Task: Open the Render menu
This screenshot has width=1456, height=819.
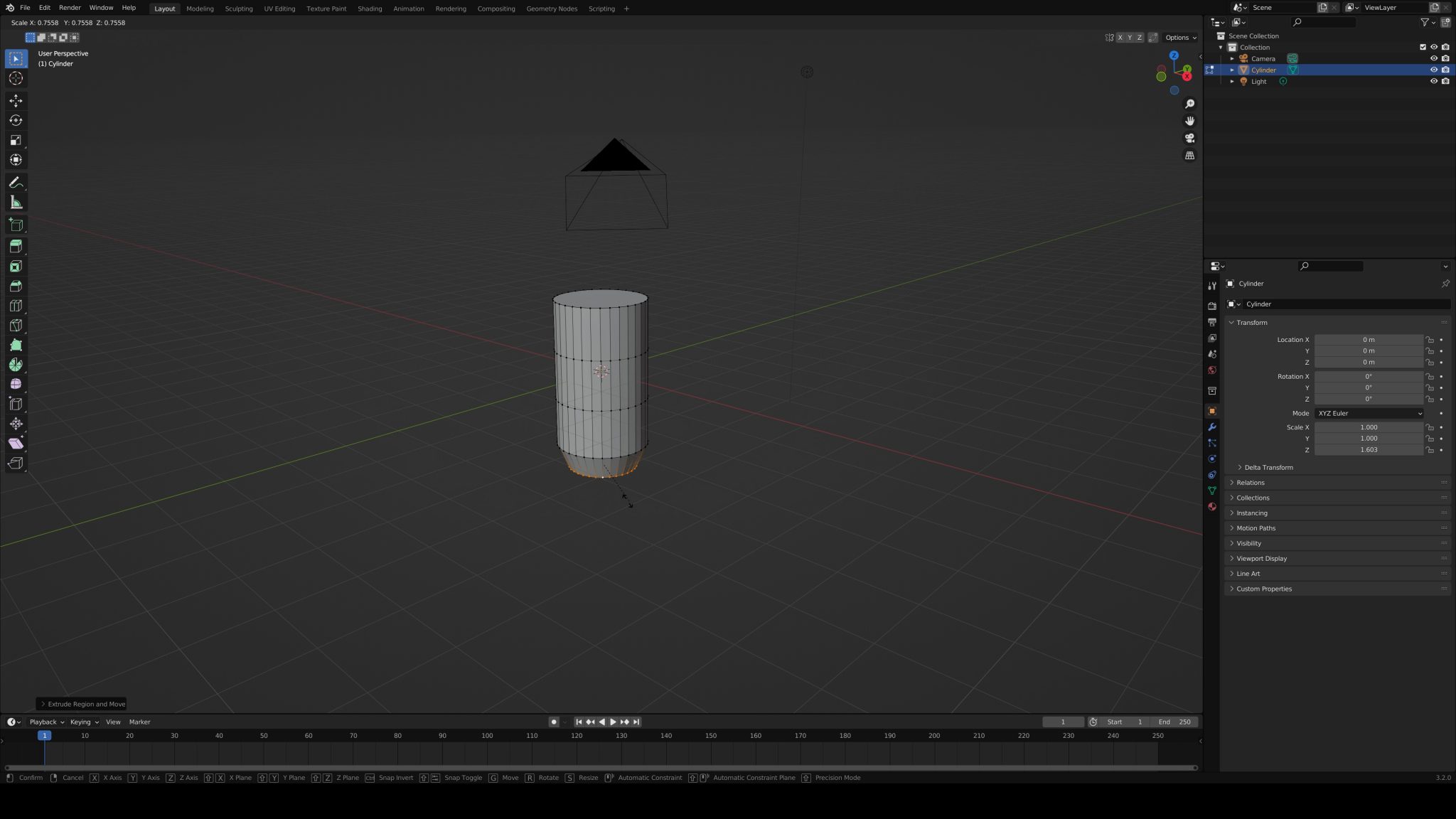Action: tap(69, 8)
